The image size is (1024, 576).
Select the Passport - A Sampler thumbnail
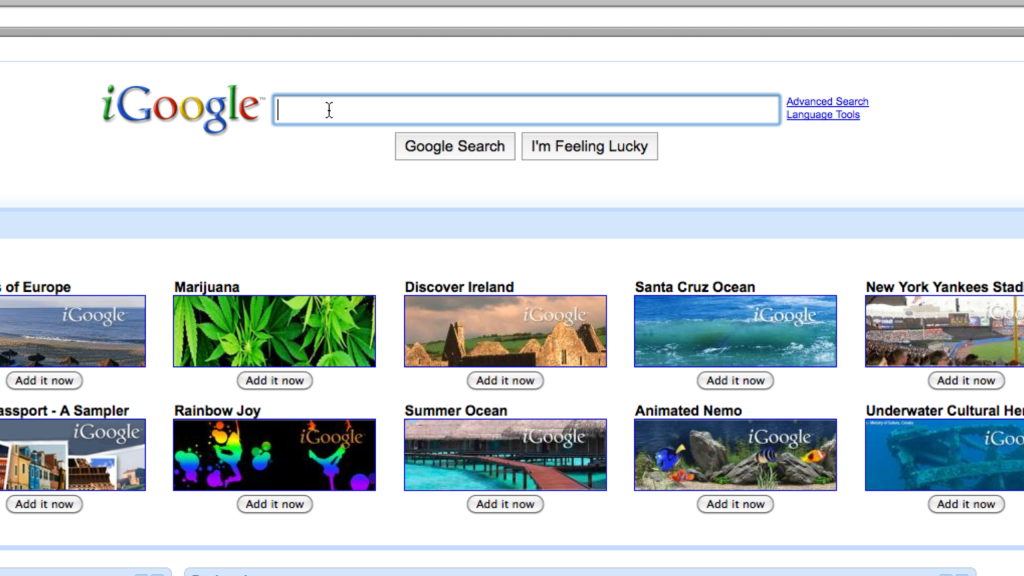(x=72, y=455)
